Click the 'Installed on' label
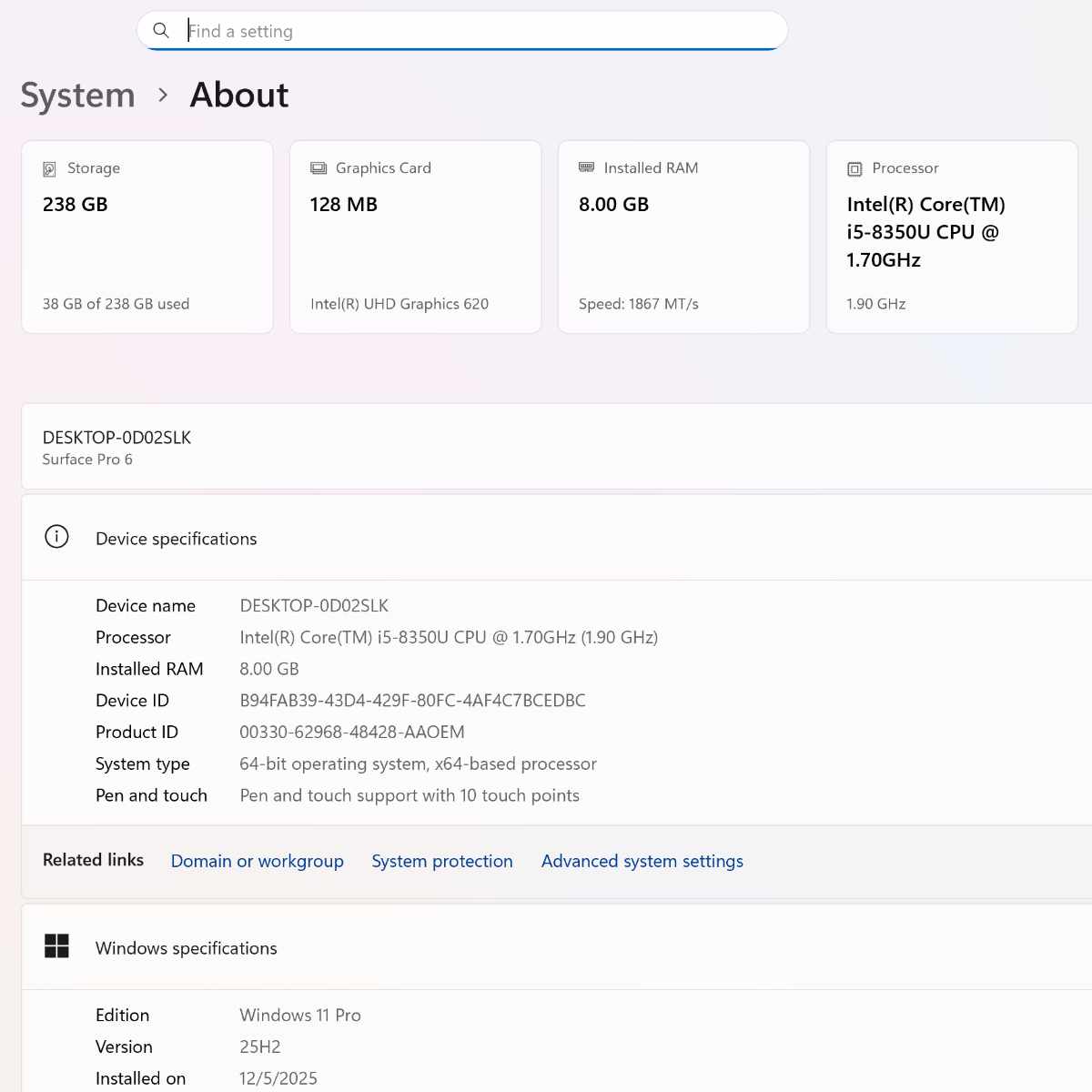Viewport: 1092px width, 1092px height. point(140,1078)
